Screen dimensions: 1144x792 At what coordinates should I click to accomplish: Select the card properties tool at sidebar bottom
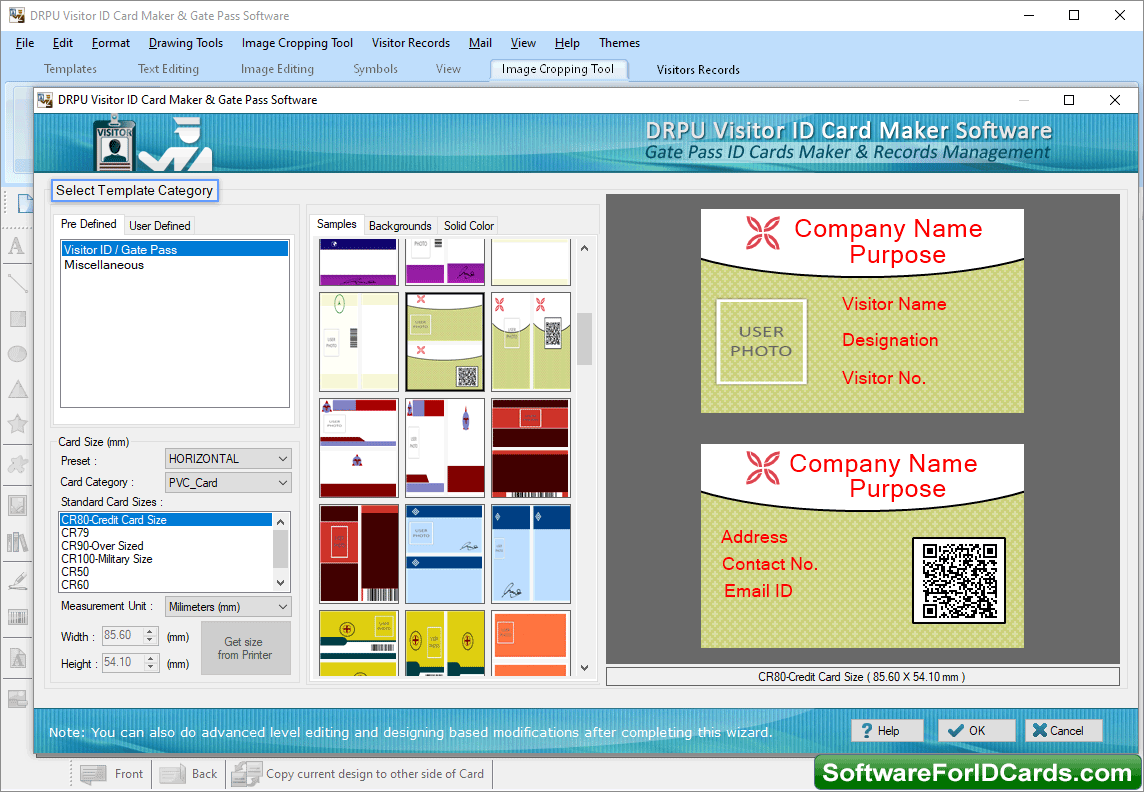(x=17, y=698)
